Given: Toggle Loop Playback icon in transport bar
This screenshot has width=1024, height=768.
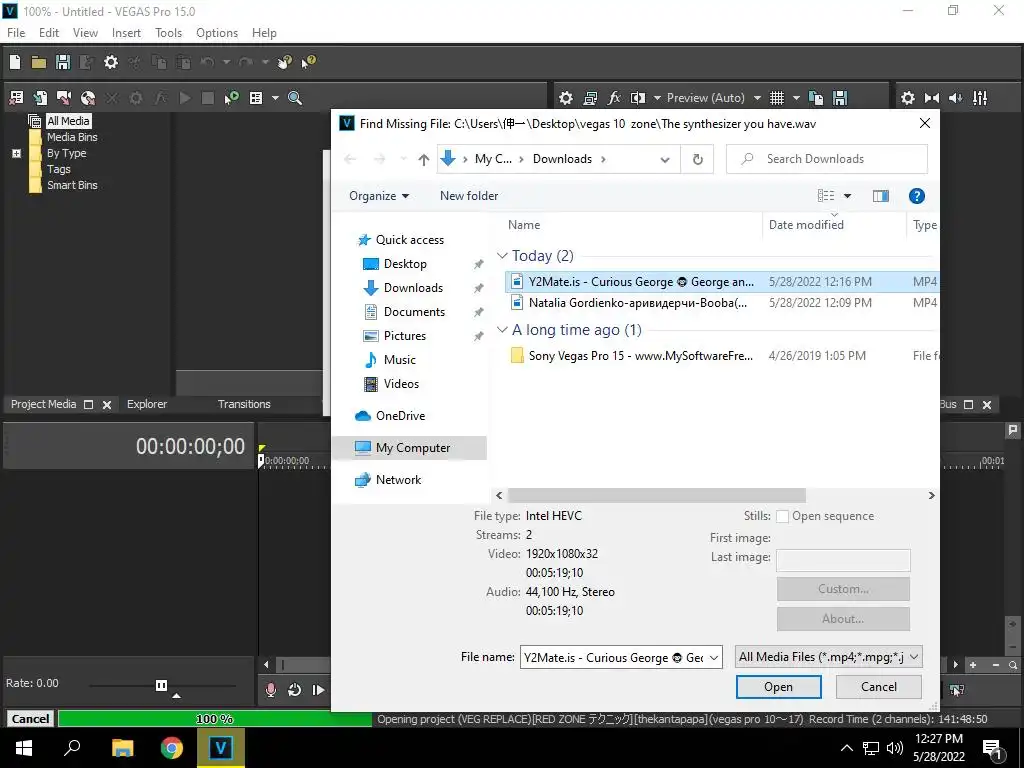Looking at the screenshot, I should pyautogui.click(x=295, y=690).
